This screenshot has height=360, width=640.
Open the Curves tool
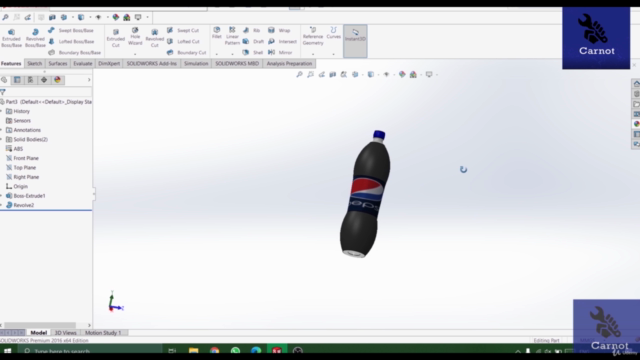click(333, 33)
